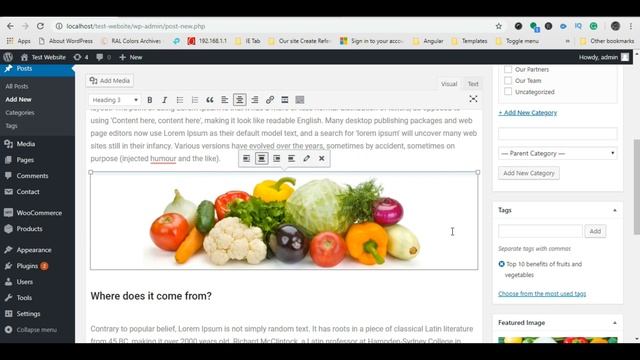The width and height of the screenshot is (640, 360).
Task: Select the vegetables image in editor
Action: [x=284, y=221]
